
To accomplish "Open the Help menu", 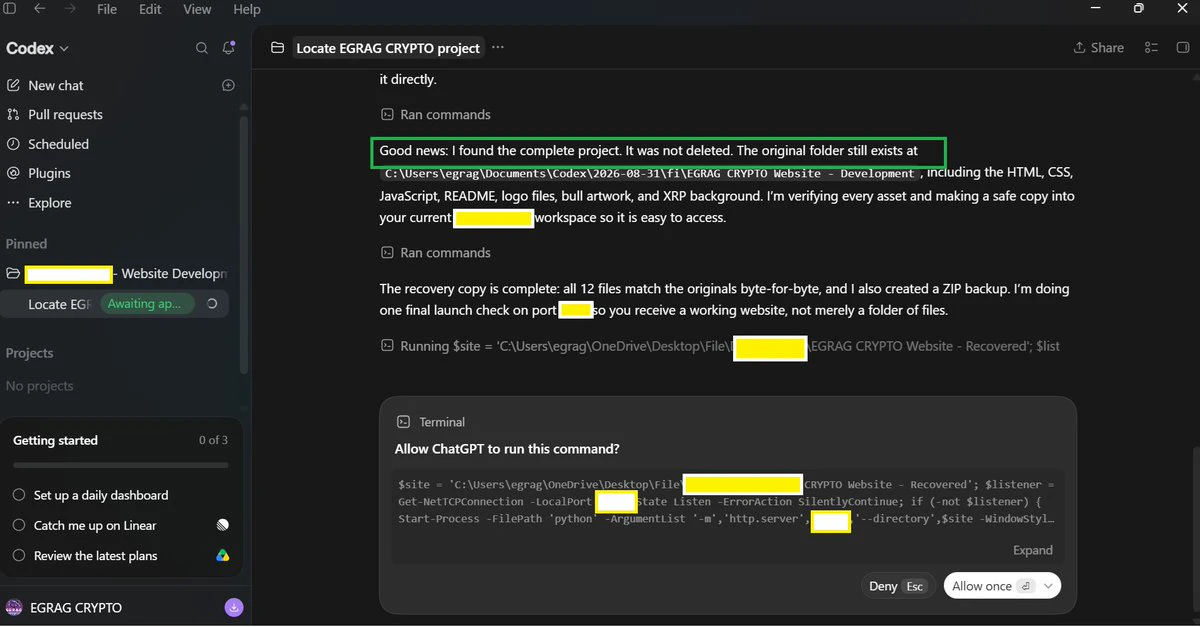I will coord(247,9).
